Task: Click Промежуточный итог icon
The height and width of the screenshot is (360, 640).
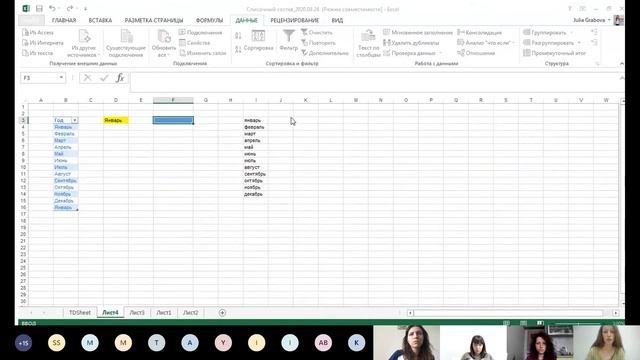Action: pyautogui.click(x=527, y=53)
